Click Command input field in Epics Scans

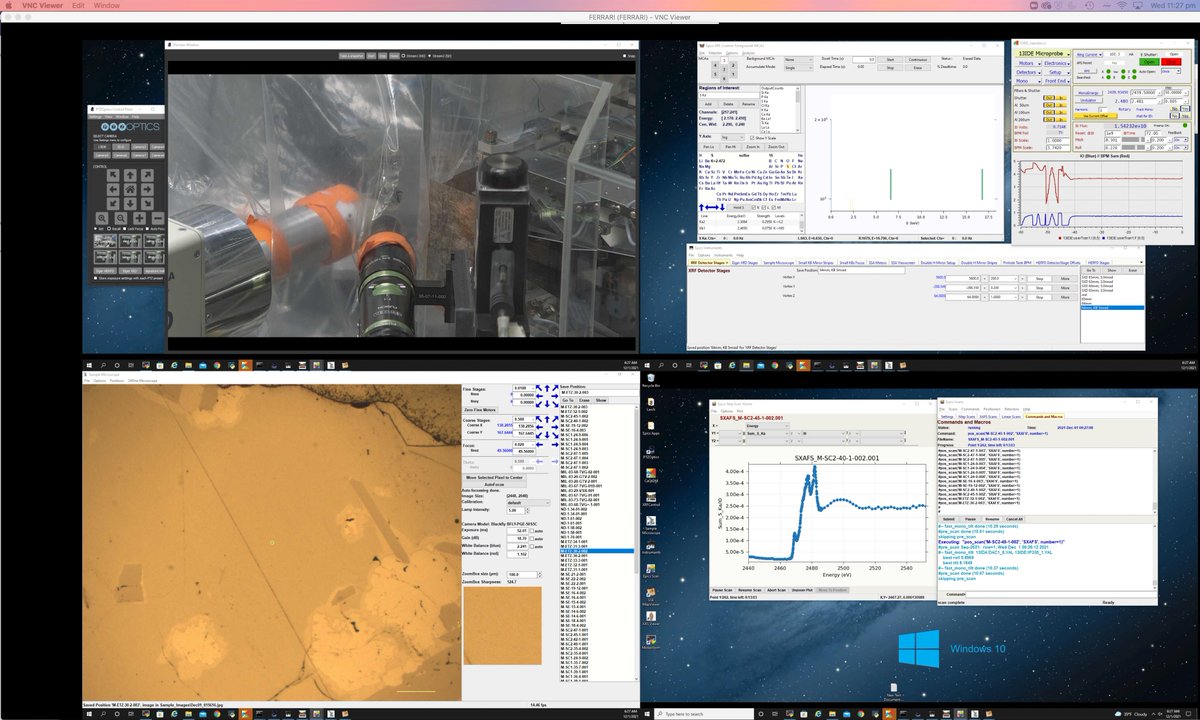1060,594
